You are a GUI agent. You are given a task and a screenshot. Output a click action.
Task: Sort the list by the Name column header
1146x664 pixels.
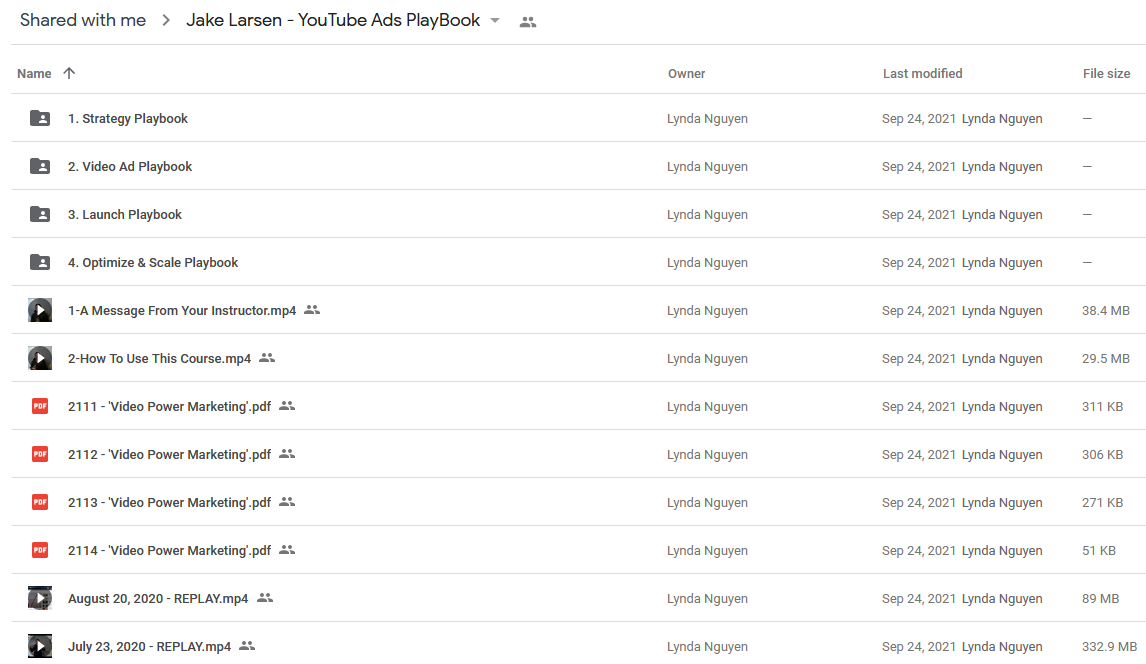34,74
